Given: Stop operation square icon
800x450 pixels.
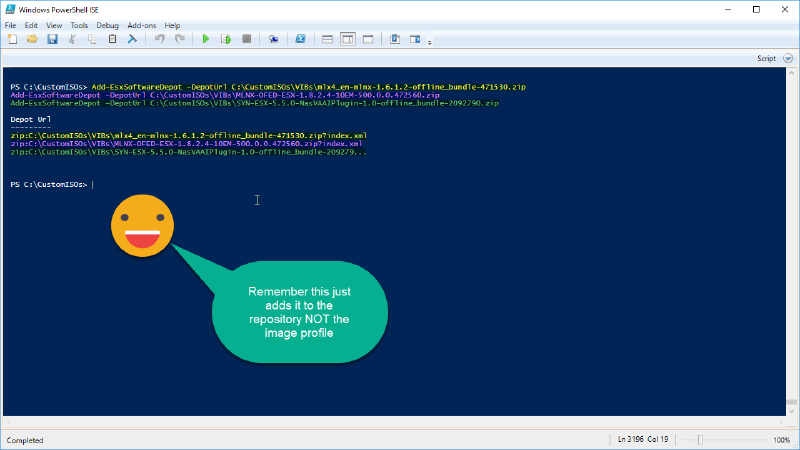Looking at the screenshot, I should click(x=246, y=39).
